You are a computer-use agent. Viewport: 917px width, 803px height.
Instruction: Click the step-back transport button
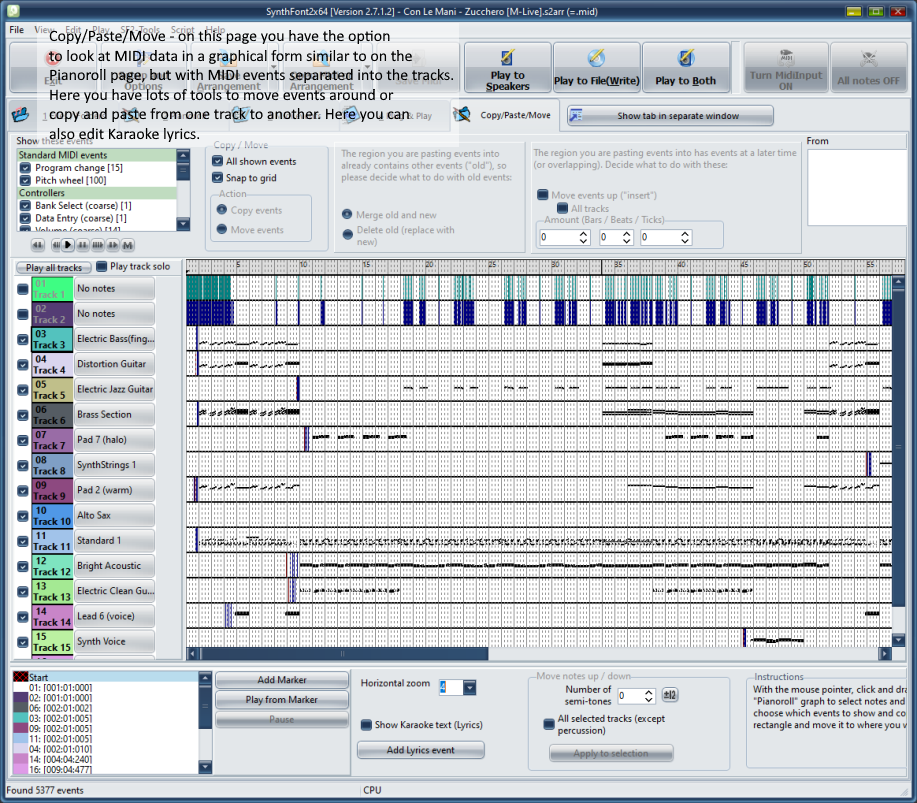pos(56,245)
